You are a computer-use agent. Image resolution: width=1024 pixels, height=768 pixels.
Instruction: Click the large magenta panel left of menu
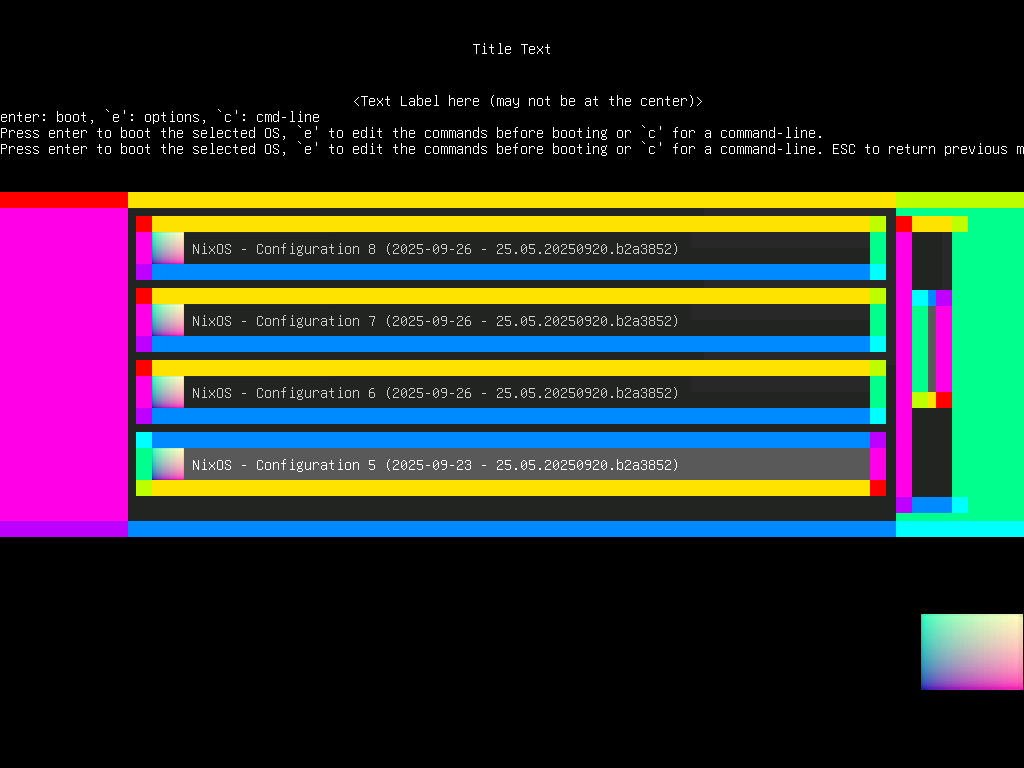(x=64, y=364)
